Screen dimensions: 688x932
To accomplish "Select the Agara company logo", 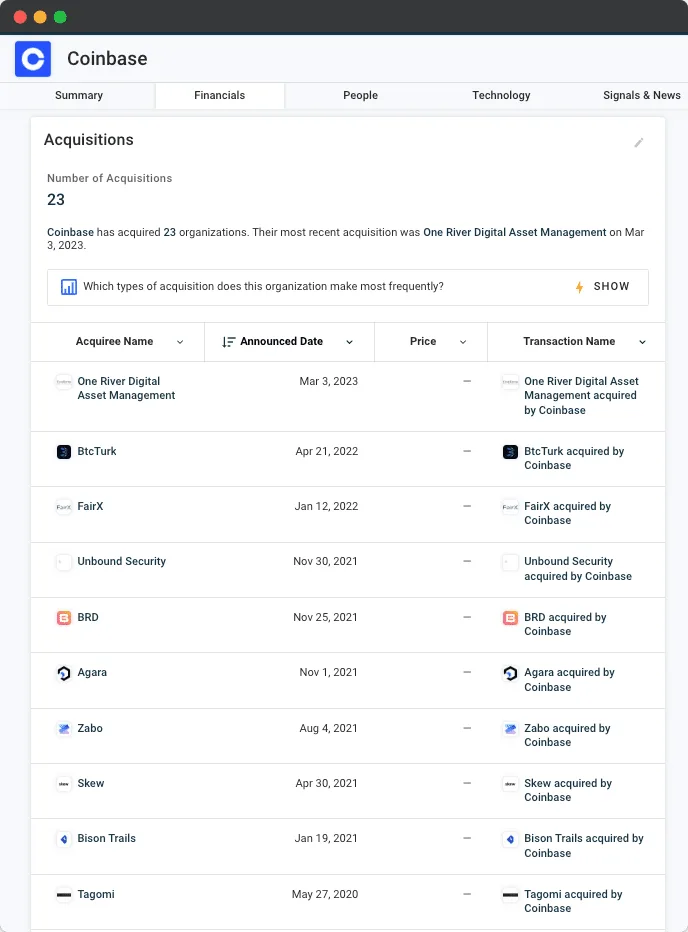I will 63,672.
